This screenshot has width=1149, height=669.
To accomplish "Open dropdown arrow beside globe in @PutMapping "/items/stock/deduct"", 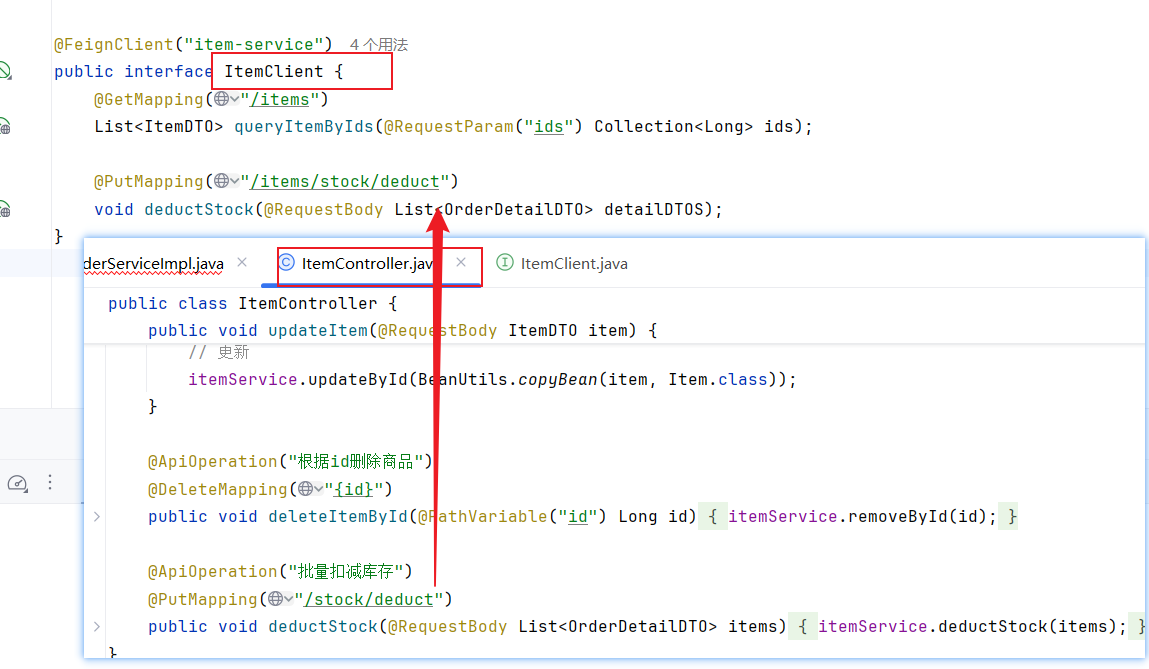I will pyautogui.click(x=234, y=182).
